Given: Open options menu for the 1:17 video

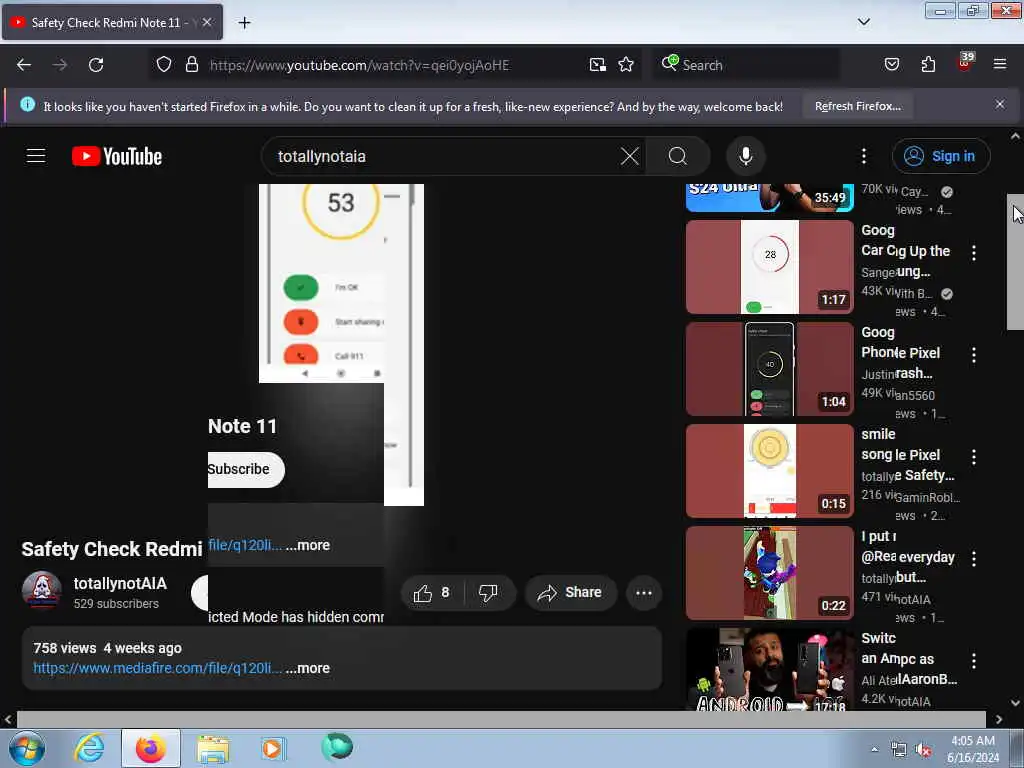Looking at the screenshot, I should point(974,253).
